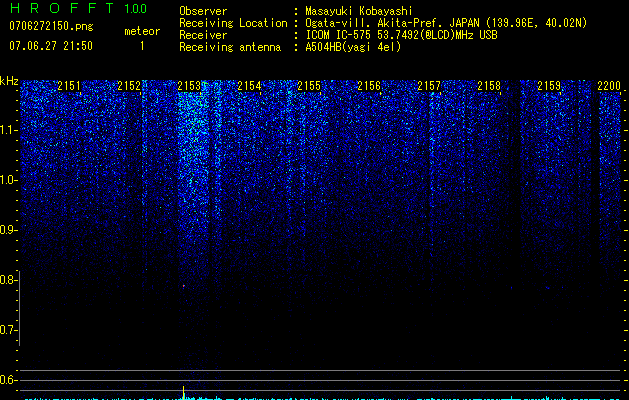The image size is (629, 400).
Task: Click the 1.0 kHz axis label
Action: point(8,180)
